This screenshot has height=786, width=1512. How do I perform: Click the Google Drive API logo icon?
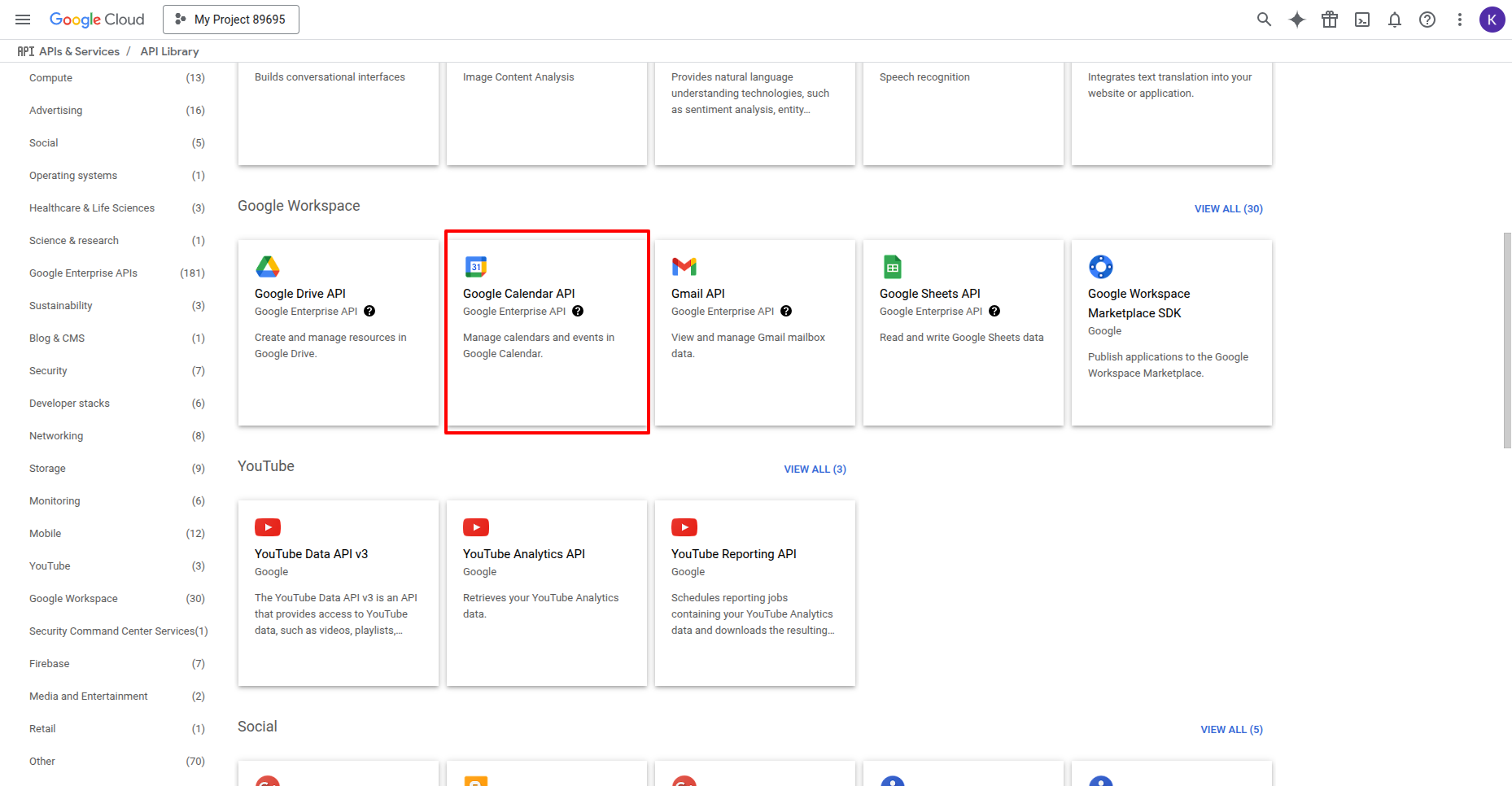pyautogui.click(x=268, y=267)
